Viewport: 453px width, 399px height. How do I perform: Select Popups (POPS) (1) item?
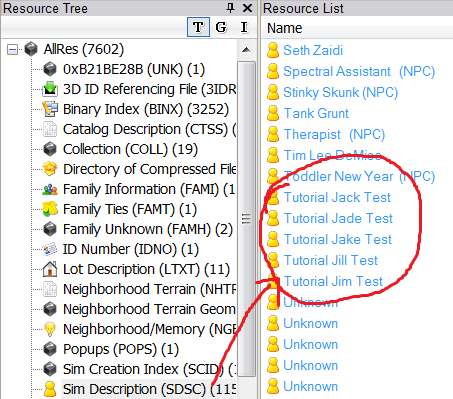pyautogui.click(x=121, y=349)
